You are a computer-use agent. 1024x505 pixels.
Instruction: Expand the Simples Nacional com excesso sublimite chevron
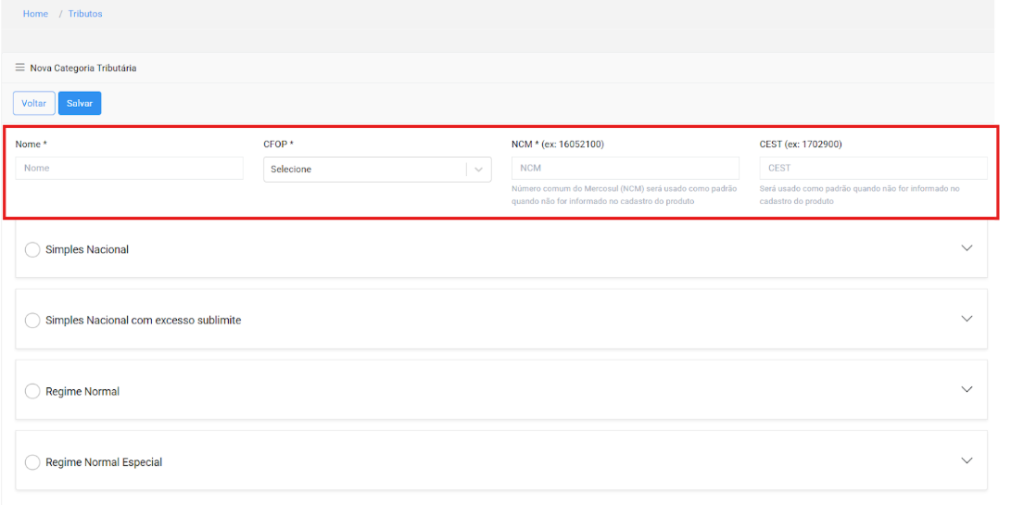click(966, 319)
